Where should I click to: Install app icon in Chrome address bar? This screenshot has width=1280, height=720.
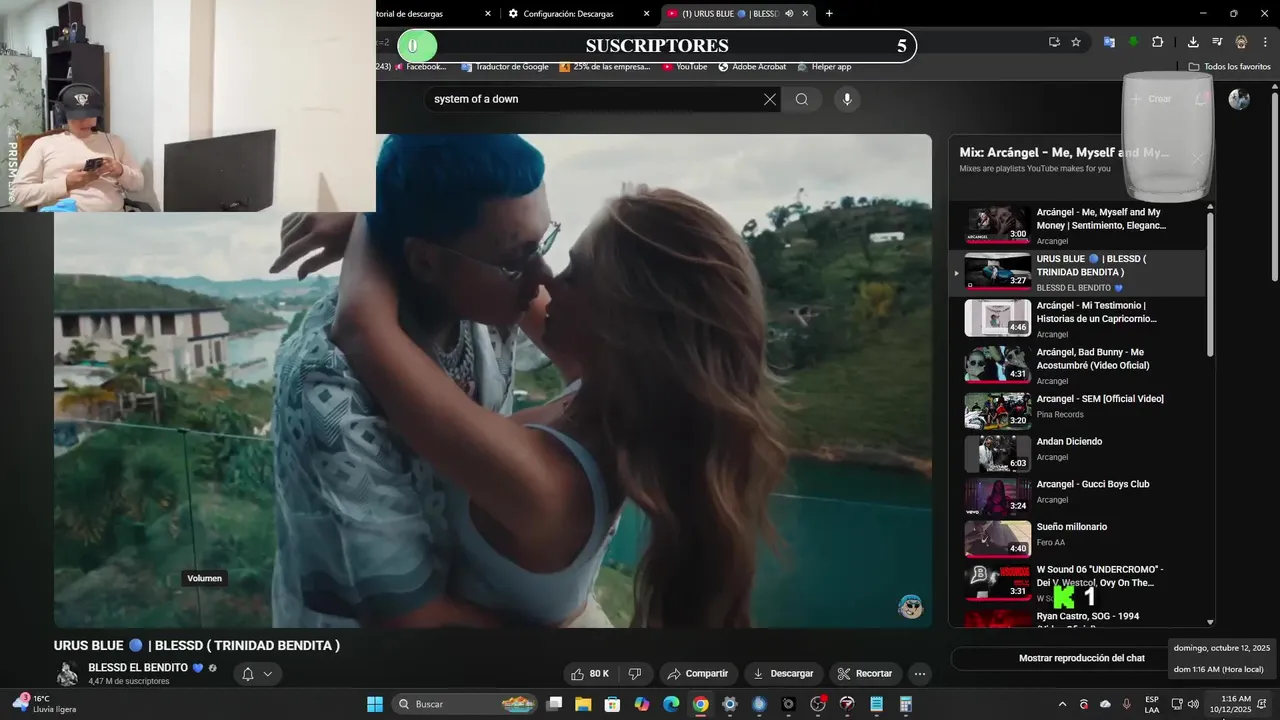point(1054,42)
